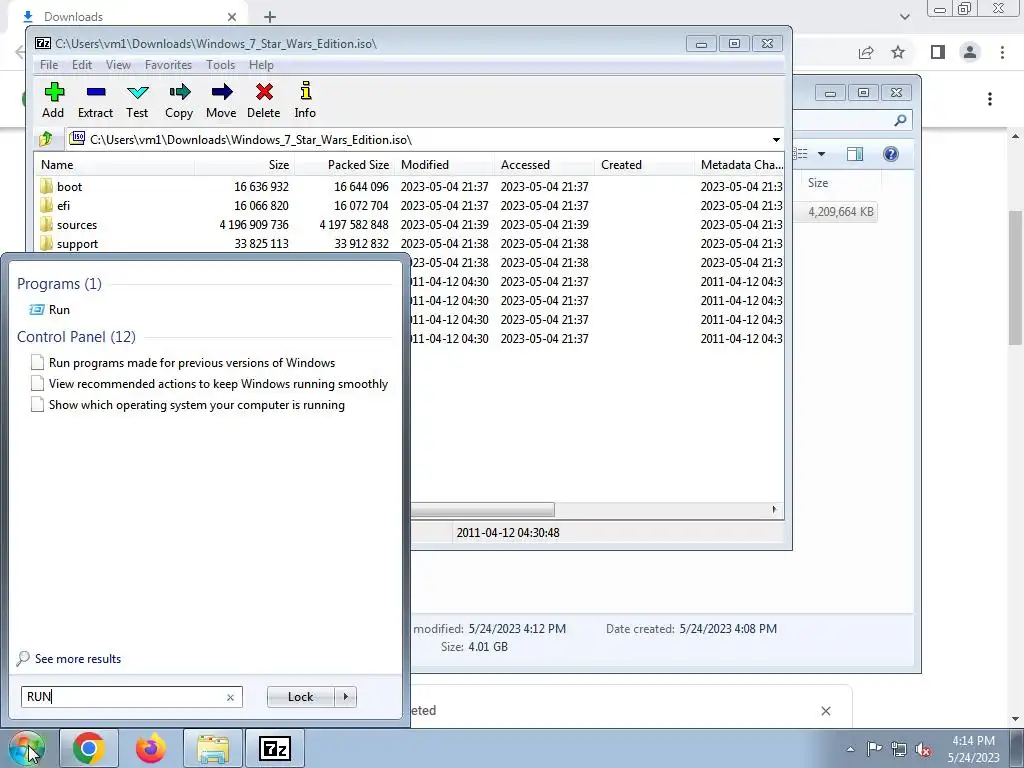Open the Favorites menu
This screenshot has width=1024, height=768.
tap(168, 65)
